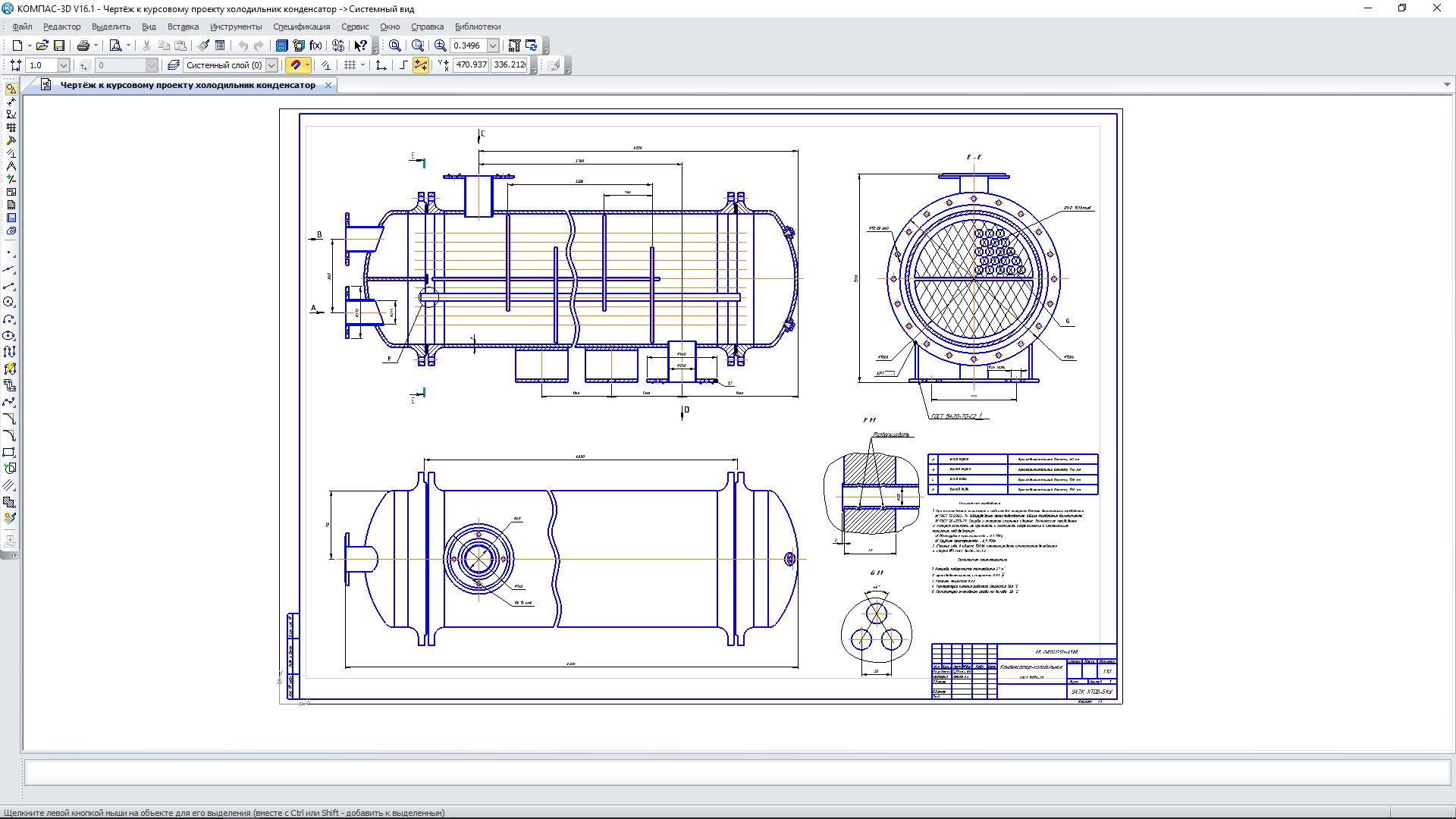This screenshot has width=1456, height=819.
Task: Close the drawing document tab
Action: (328, 85)
